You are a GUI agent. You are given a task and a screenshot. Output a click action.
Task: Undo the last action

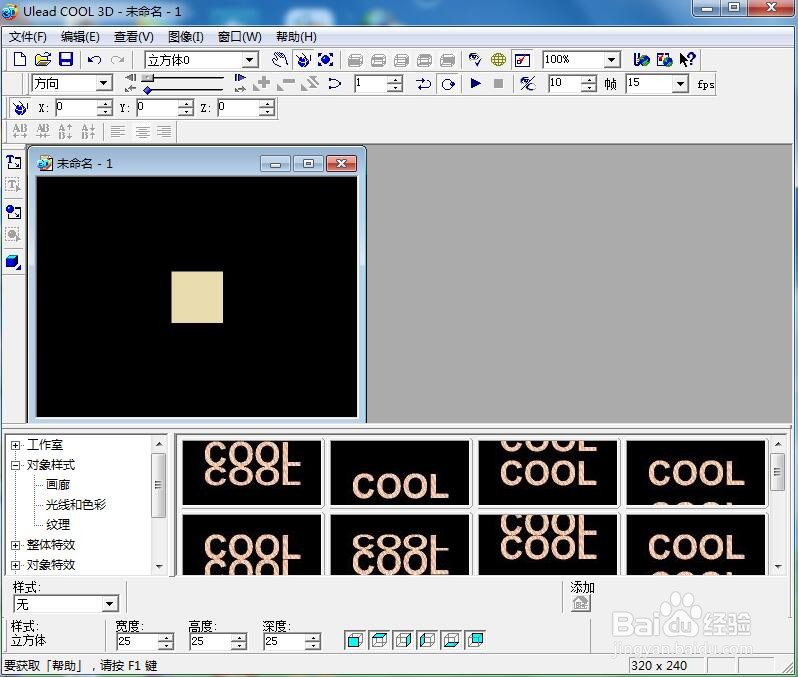tap(94, 60)
